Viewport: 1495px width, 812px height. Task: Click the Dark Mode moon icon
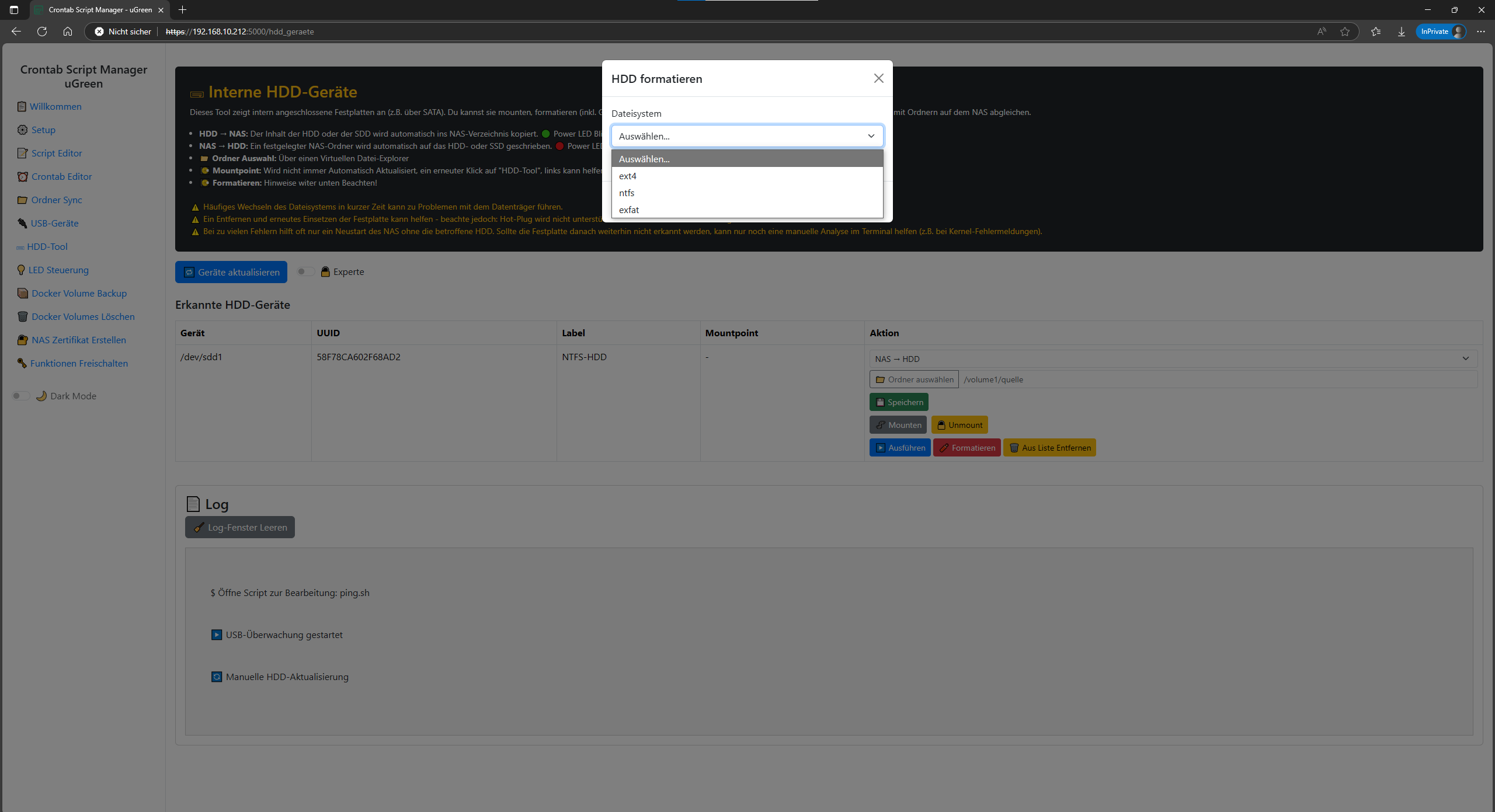tap(41, 396)
